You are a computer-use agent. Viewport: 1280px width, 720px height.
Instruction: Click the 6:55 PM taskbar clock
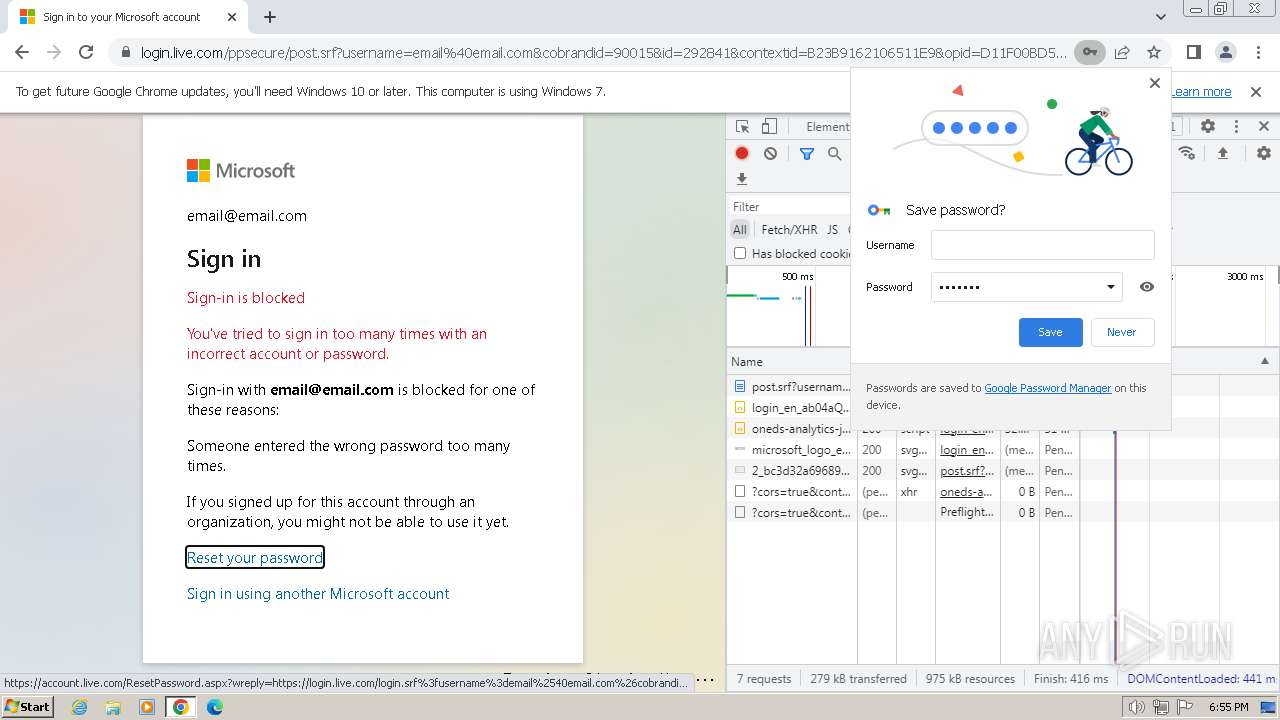coord(1228,707)
